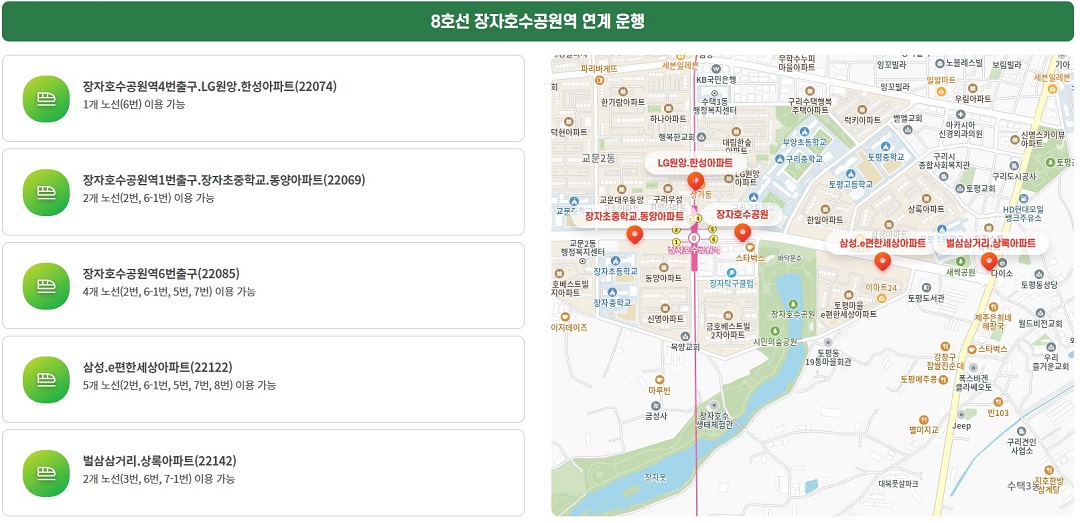Click train icon on 장자초중학교.동양아파트(22069) card

pyautogui.click(x=46, y=192)
